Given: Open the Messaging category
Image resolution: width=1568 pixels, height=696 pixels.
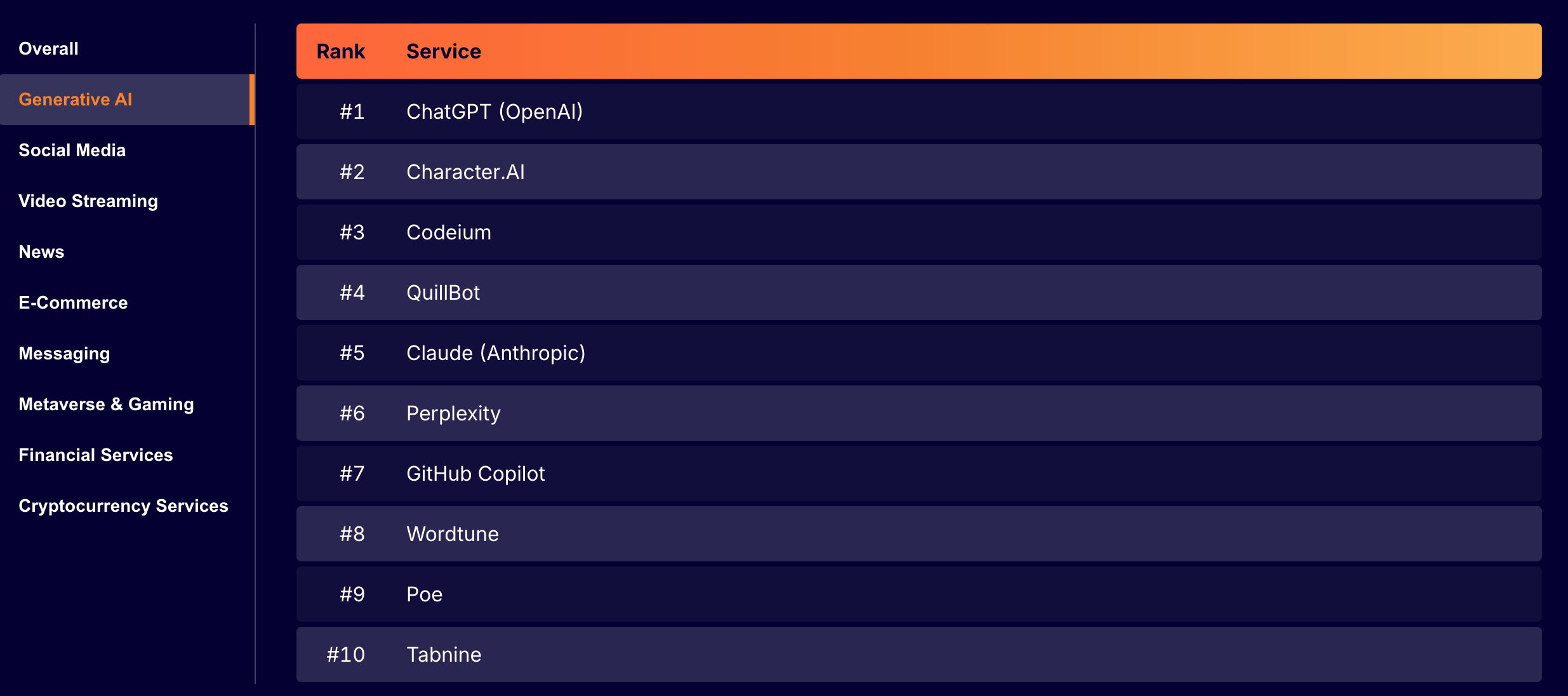Looking at the screenshot, I should [x=64, y=354].
